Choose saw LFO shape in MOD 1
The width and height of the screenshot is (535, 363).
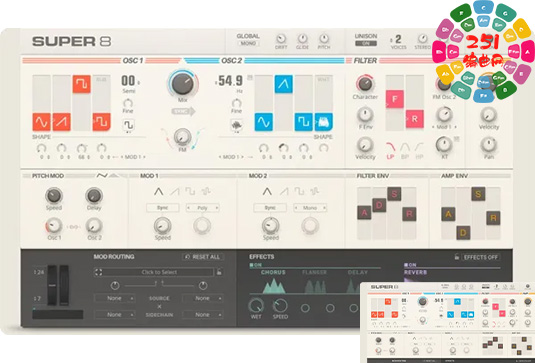point(175,191)
